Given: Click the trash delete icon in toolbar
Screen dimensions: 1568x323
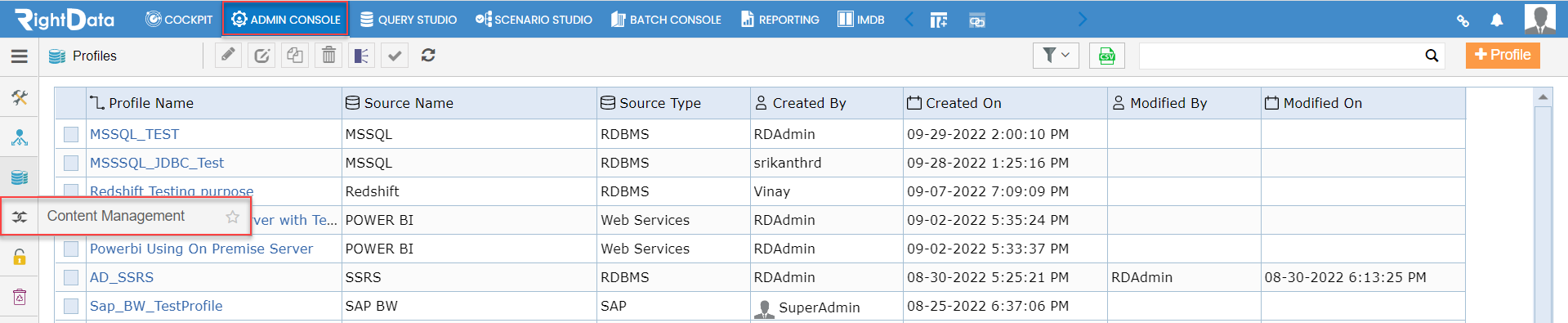Looking at the screenshot, I should [x=328, y=56].
